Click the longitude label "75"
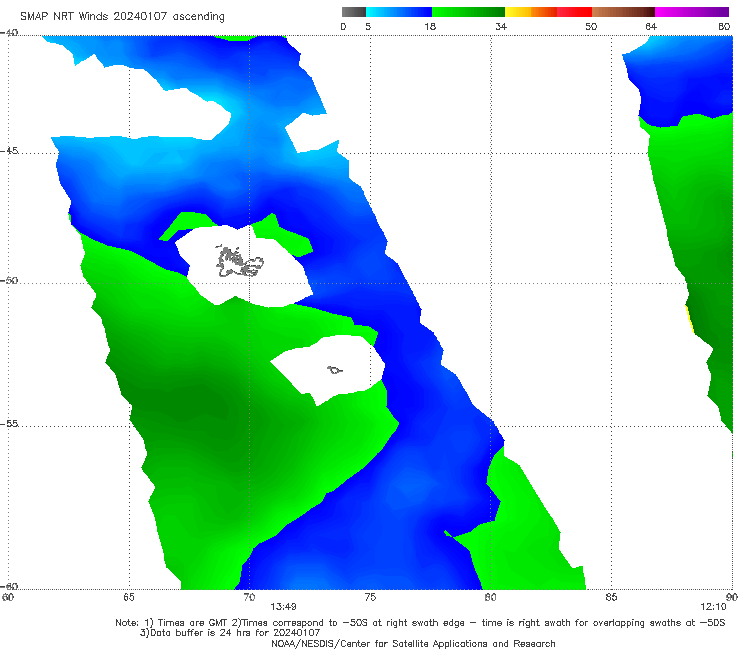 (370, 597)
